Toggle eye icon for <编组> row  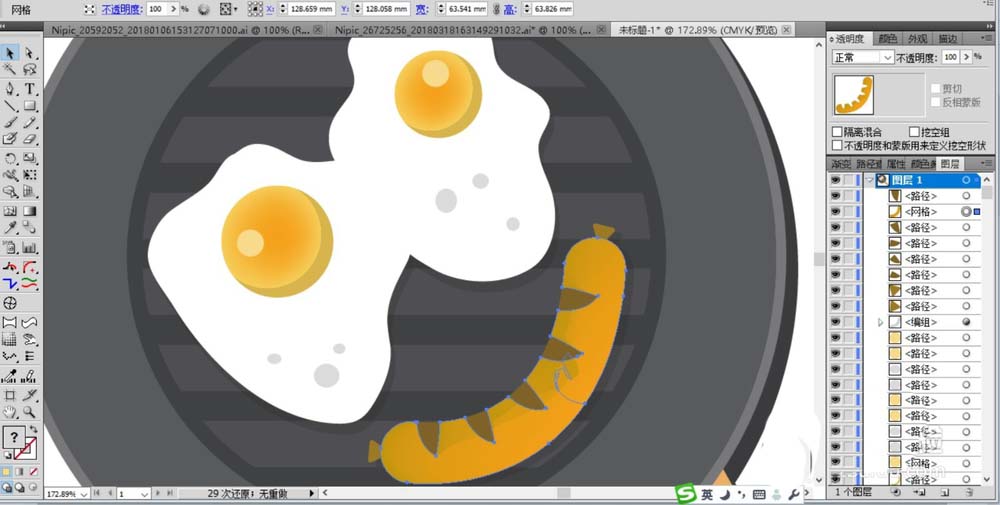pos(835,322)
